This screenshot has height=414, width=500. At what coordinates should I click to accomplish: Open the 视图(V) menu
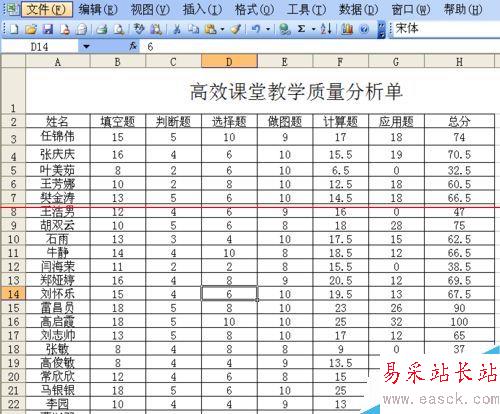coord(150,9)
